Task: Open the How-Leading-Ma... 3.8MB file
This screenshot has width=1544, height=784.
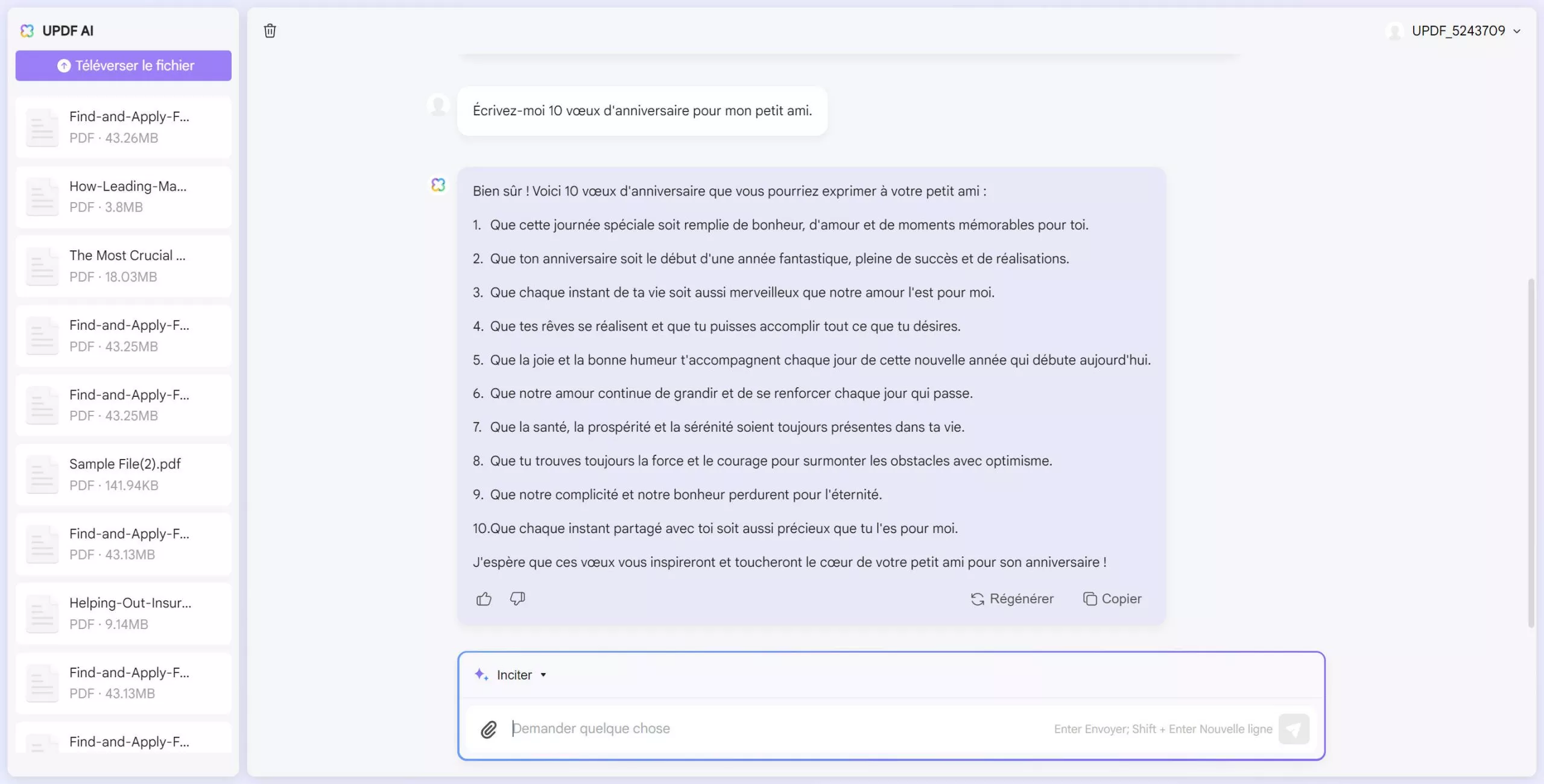Action: [x=124, y=197]
